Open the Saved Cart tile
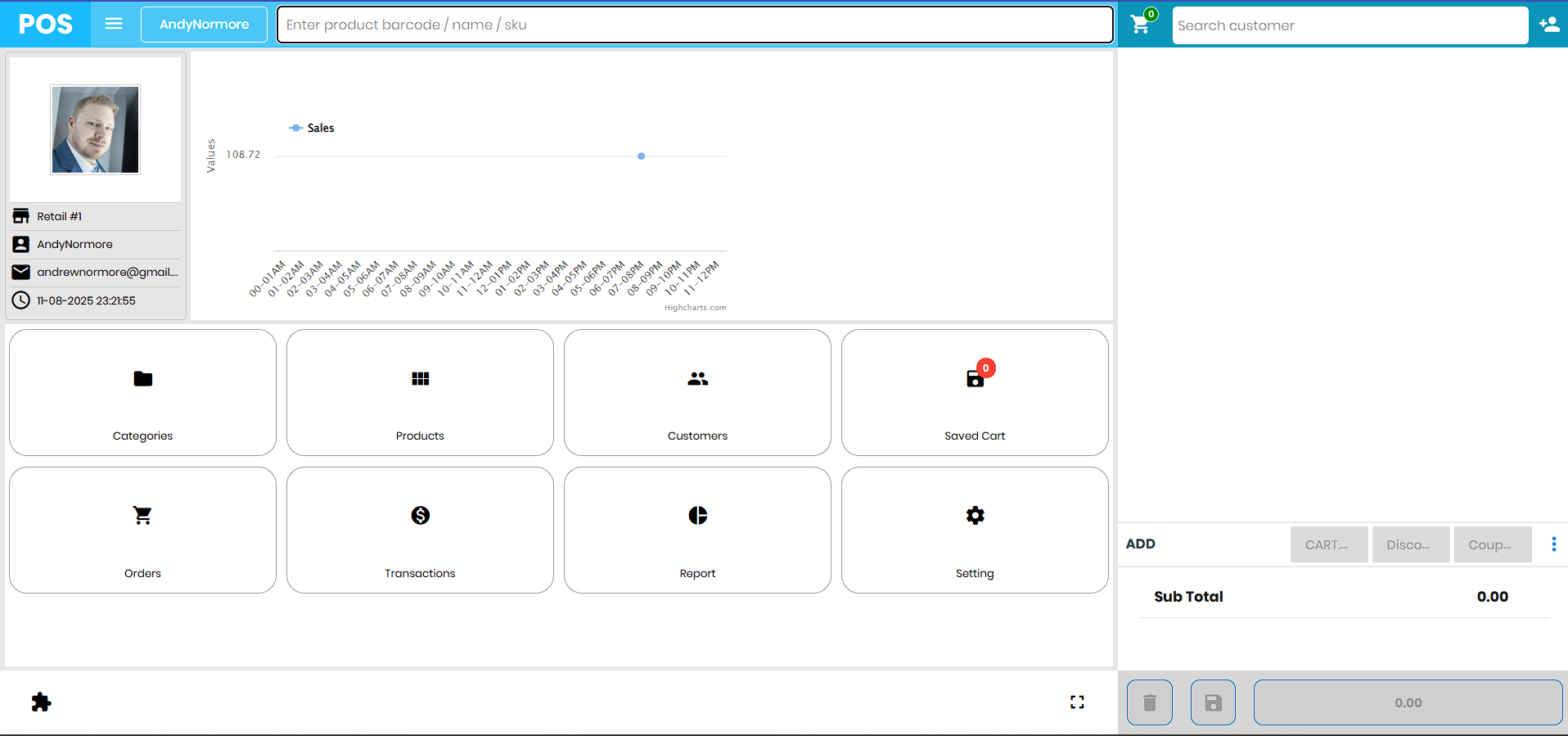 pos(975,393)
